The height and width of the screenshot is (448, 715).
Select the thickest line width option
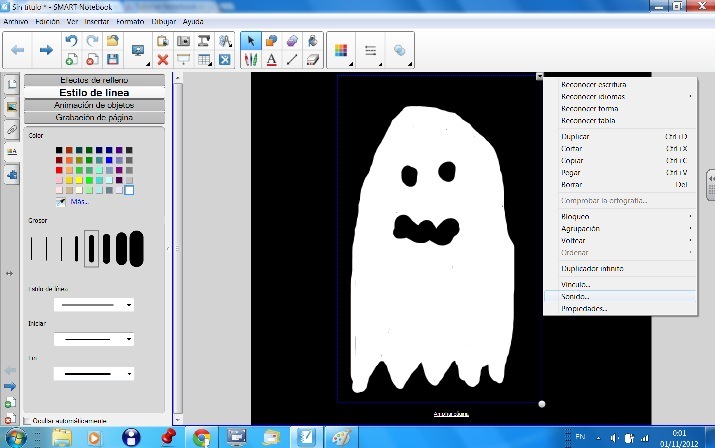pyautogui.click(x=136, y=248)
